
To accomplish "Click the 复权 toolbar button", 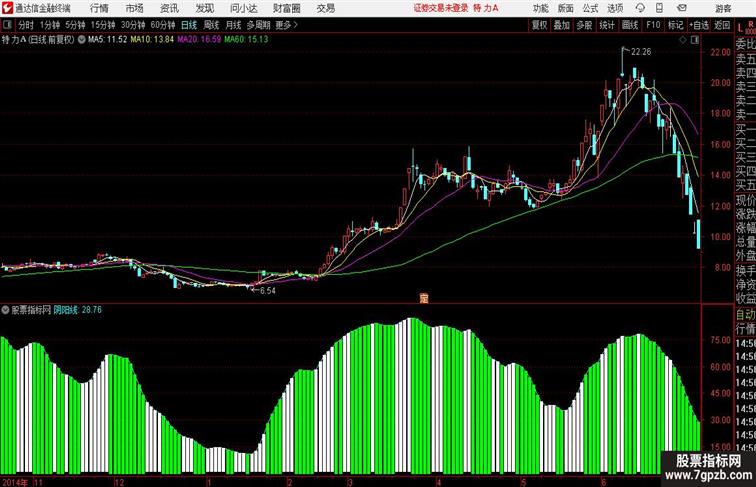I will 540,25.
